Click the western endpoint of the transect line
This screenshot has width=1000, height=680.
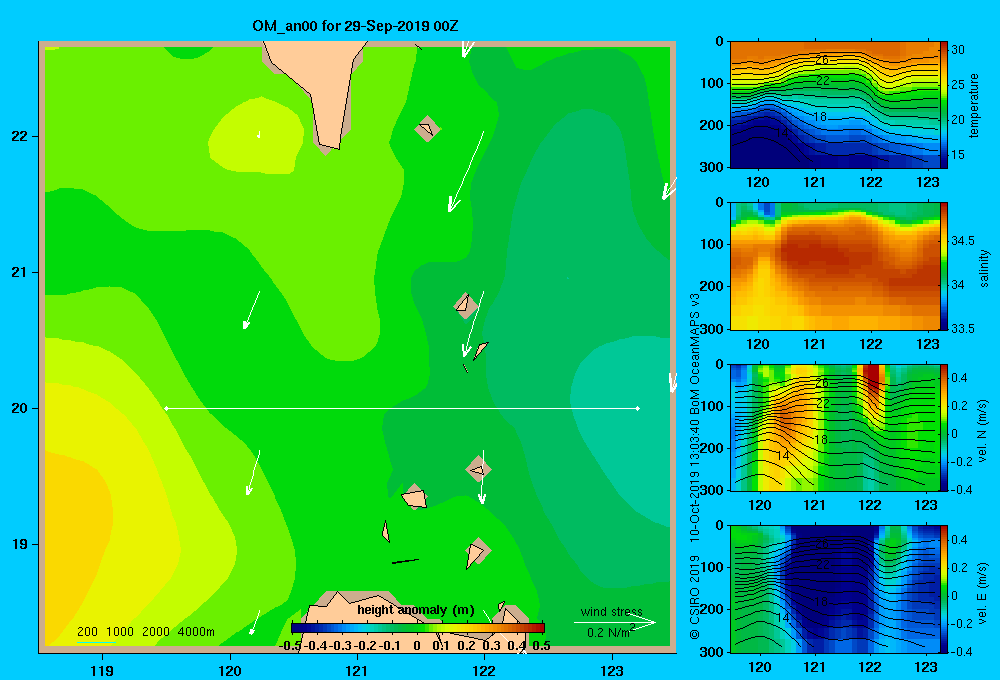click(166, 408)
